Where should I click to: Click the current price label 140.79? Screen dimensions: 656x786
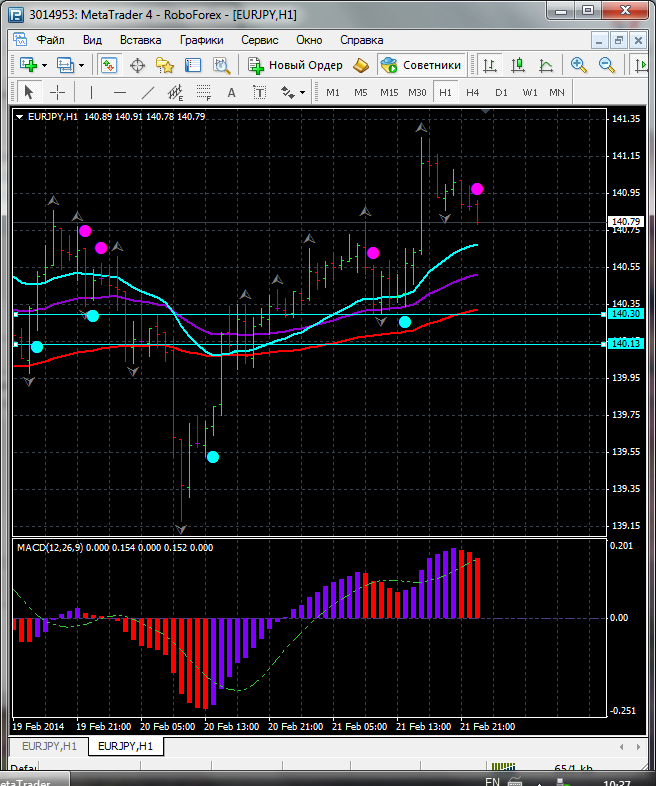pos(626,222)
